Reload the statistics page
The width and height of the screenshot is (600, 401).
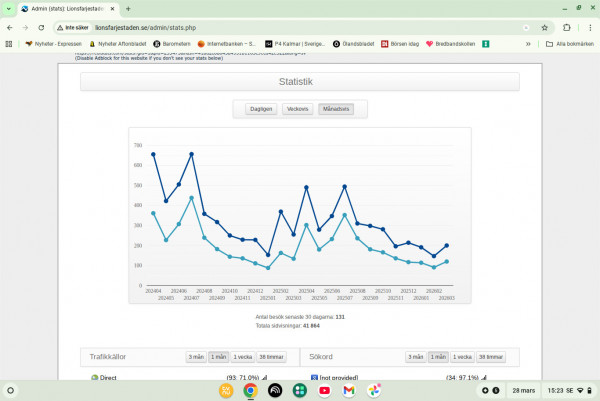[x=41, y=27]
